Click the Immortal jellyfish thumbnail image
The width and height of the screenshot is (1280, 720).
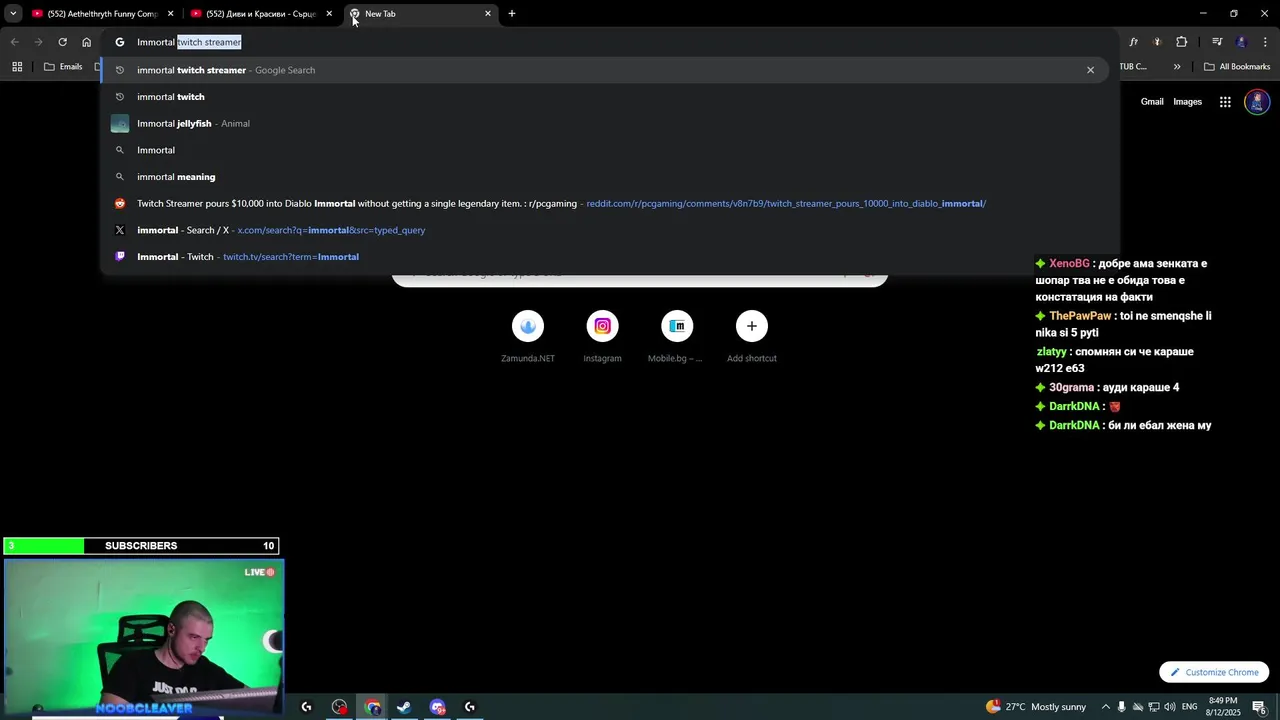click(120, 124)
